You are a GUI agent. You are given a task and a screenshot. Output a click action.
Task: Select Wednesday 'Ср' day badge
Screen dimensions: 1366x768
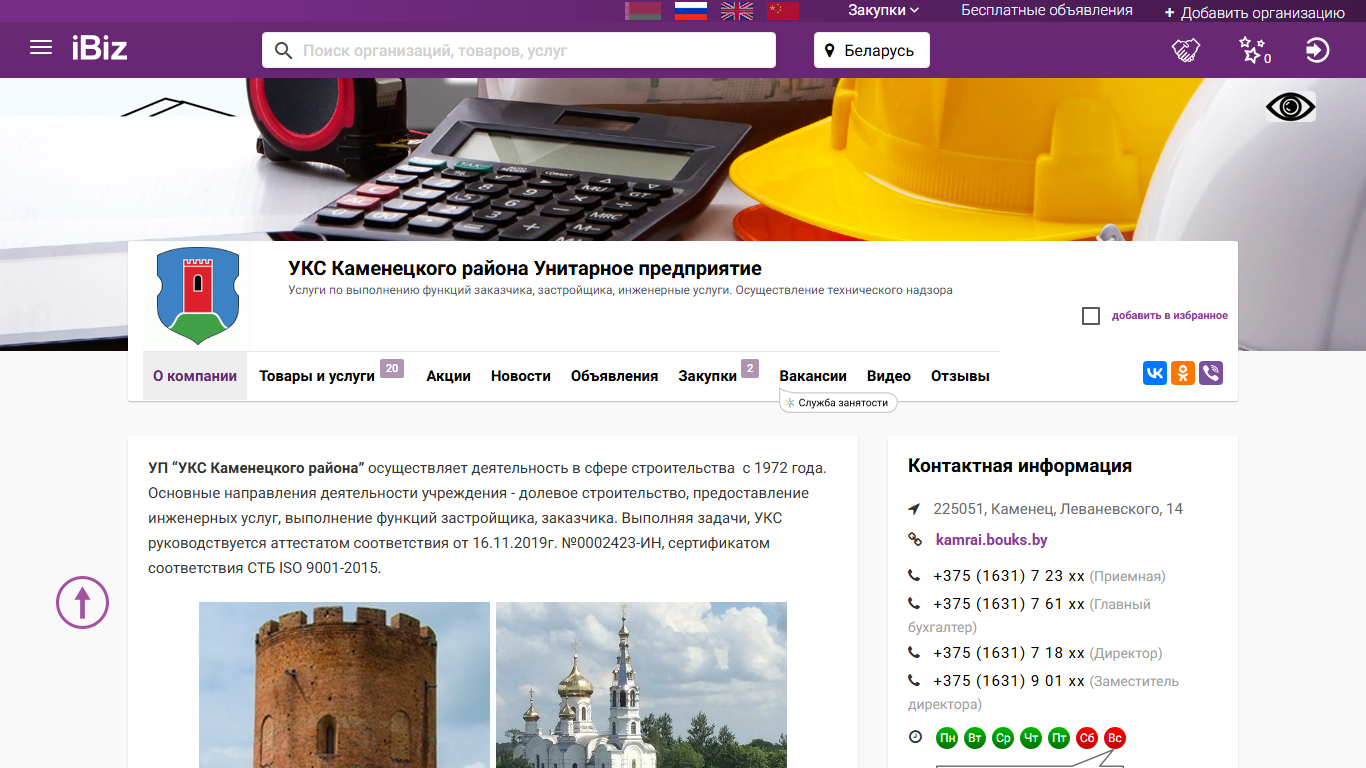tap(1003, 739)
